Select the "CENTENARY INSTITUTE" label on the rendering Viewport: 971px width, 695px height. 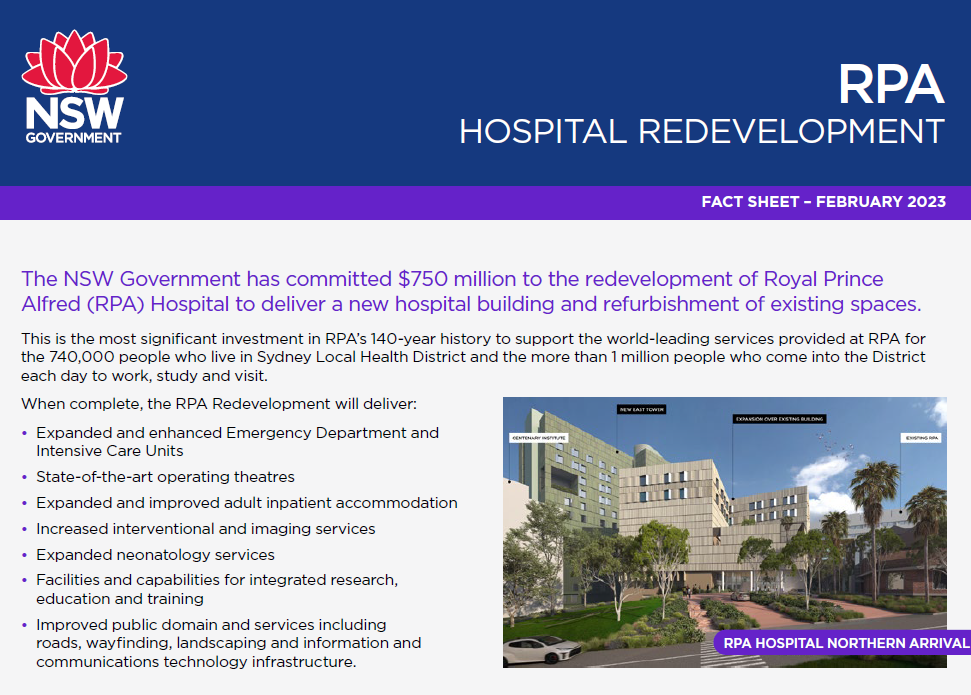538,438
